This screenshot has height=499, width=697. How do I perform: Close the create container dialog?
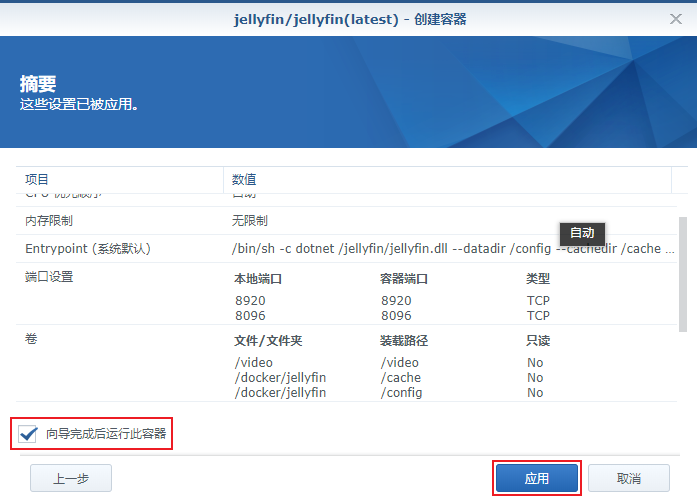coord(676,18)
